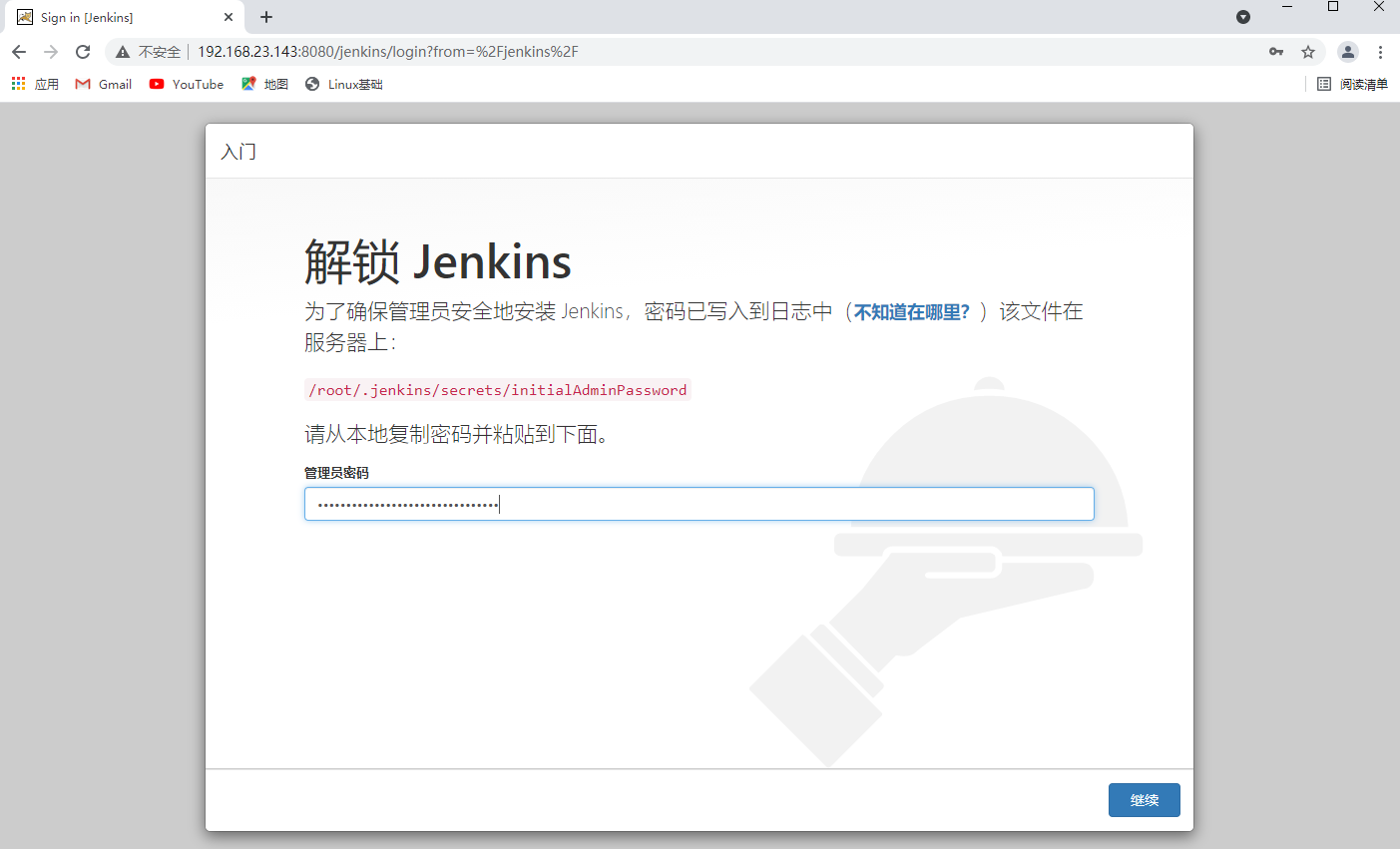Go back with the browser back arrow
Screen dimensions: 1400x849
[x=19, y=52]
